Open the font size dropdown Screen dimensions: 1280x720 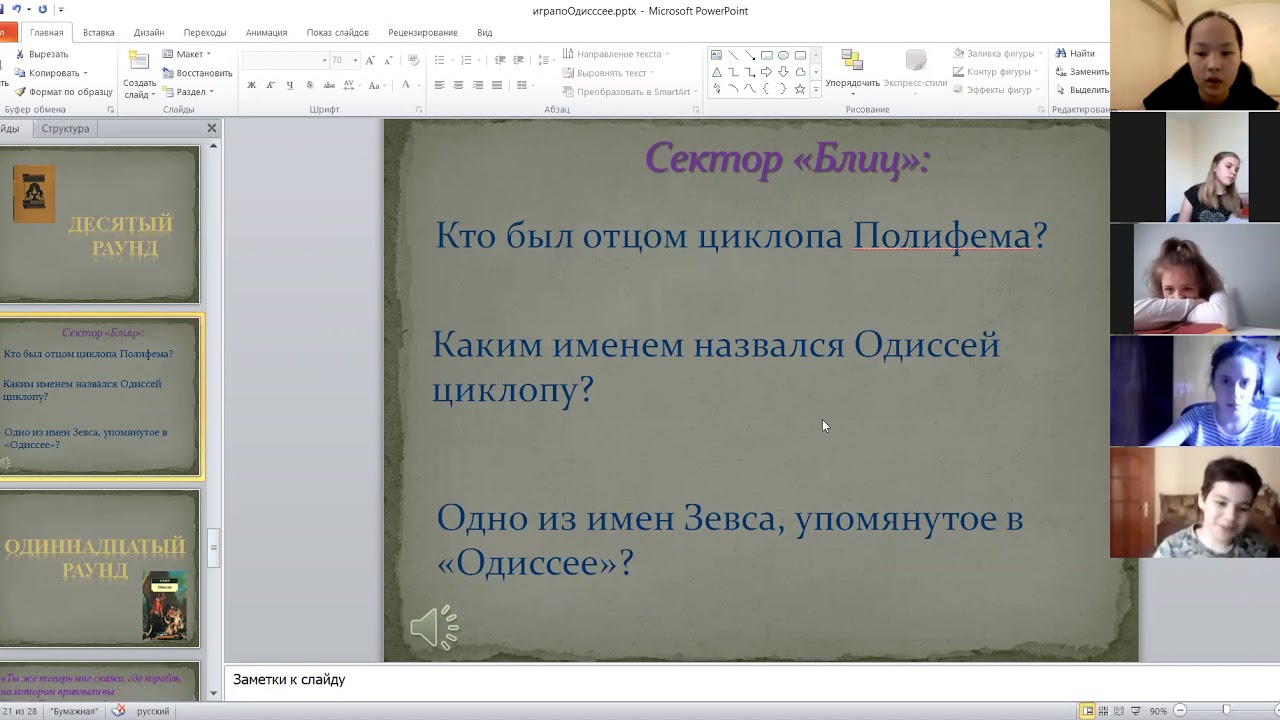pyautogui.click(x=355, y=60)
